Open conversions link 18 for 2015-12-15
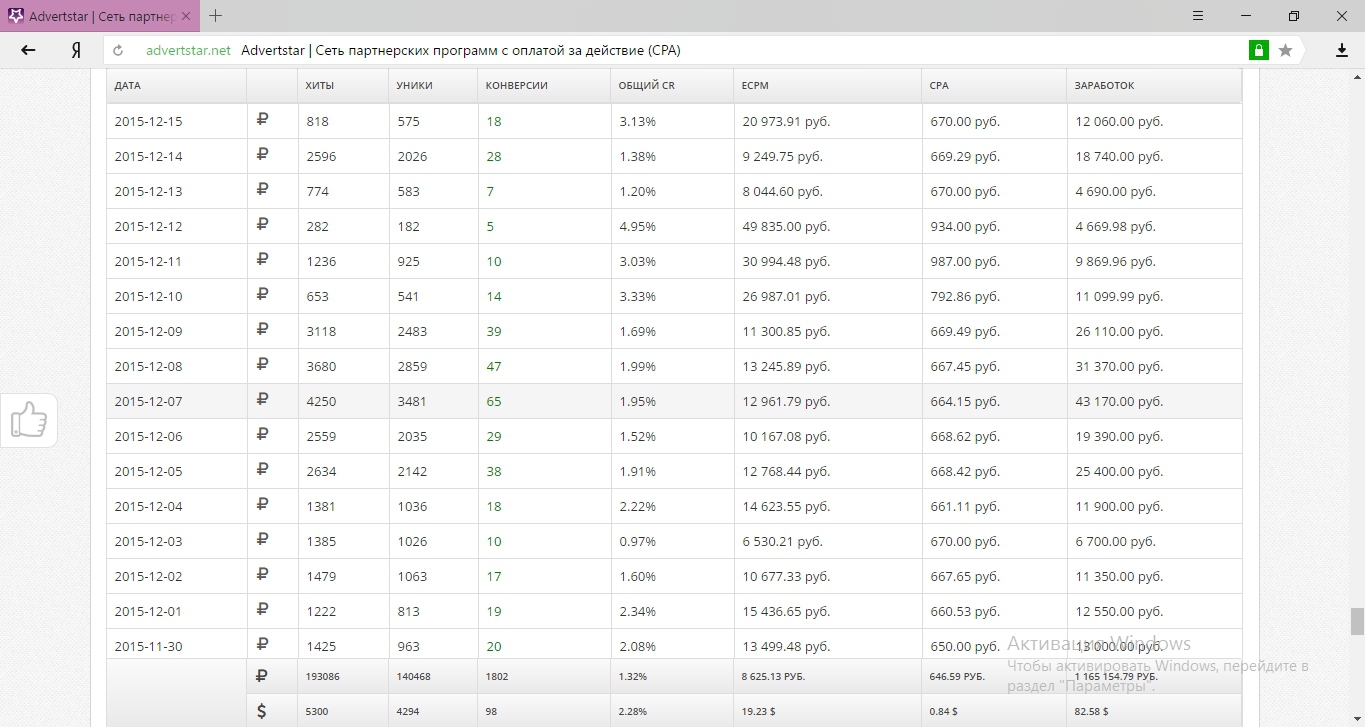 [494, 121]
